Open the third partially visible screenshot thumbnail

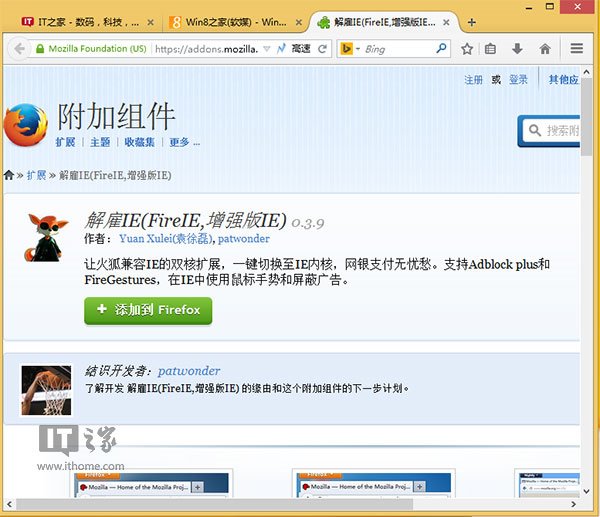pyautogui.click(x=548, y=484)
